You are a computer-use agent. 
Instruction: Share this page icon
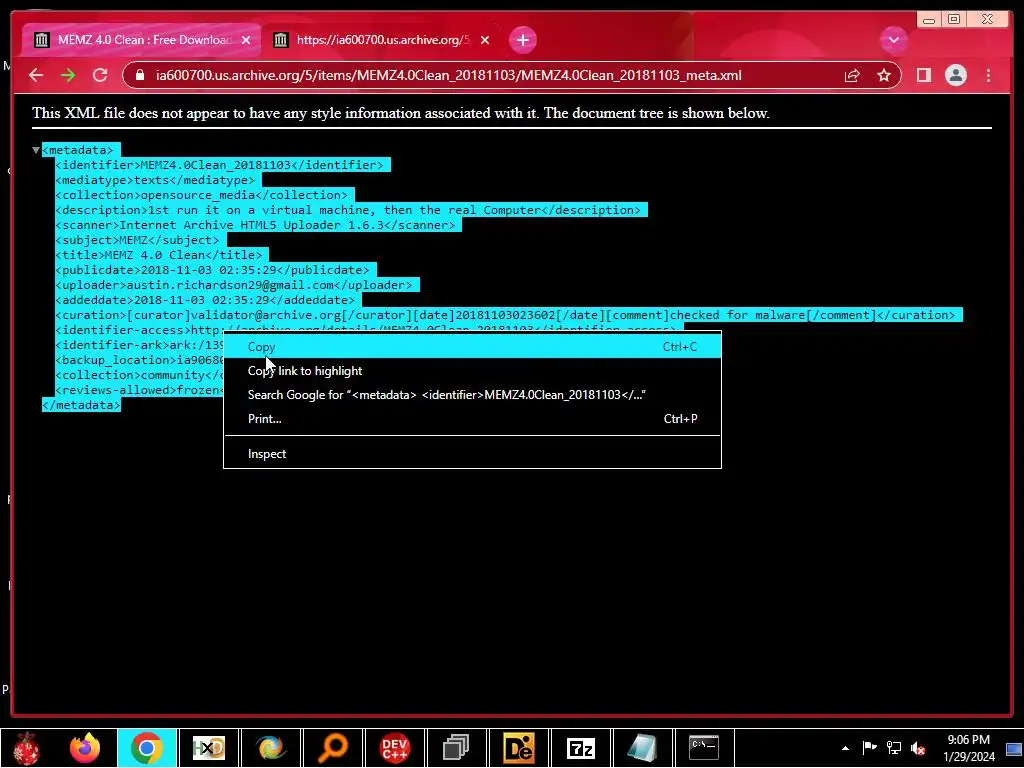point(852,75)
